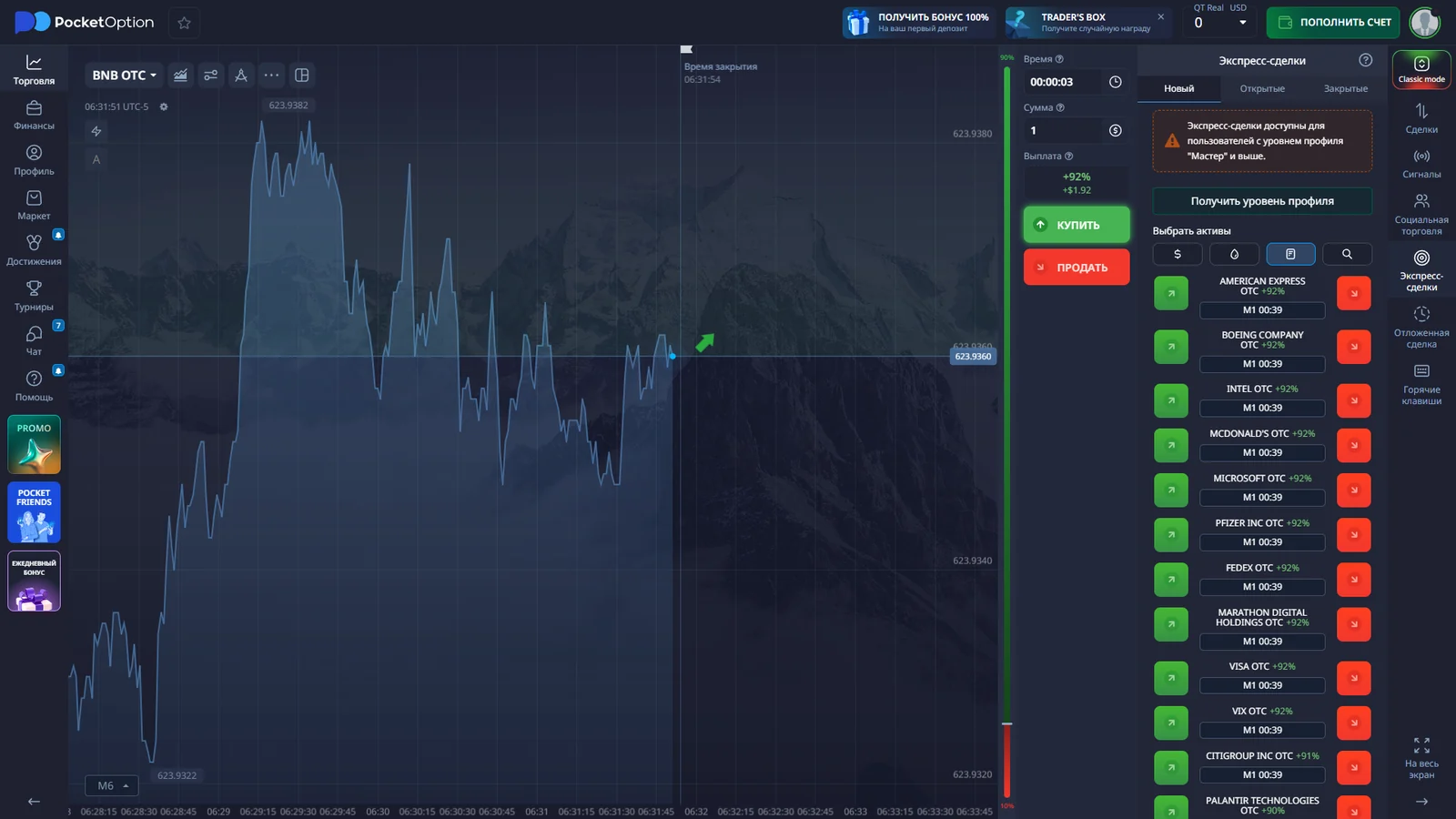Open VISA OTC M1 expiry selector
Screen dimensions: 1456x819
(x=1262, y=685)
